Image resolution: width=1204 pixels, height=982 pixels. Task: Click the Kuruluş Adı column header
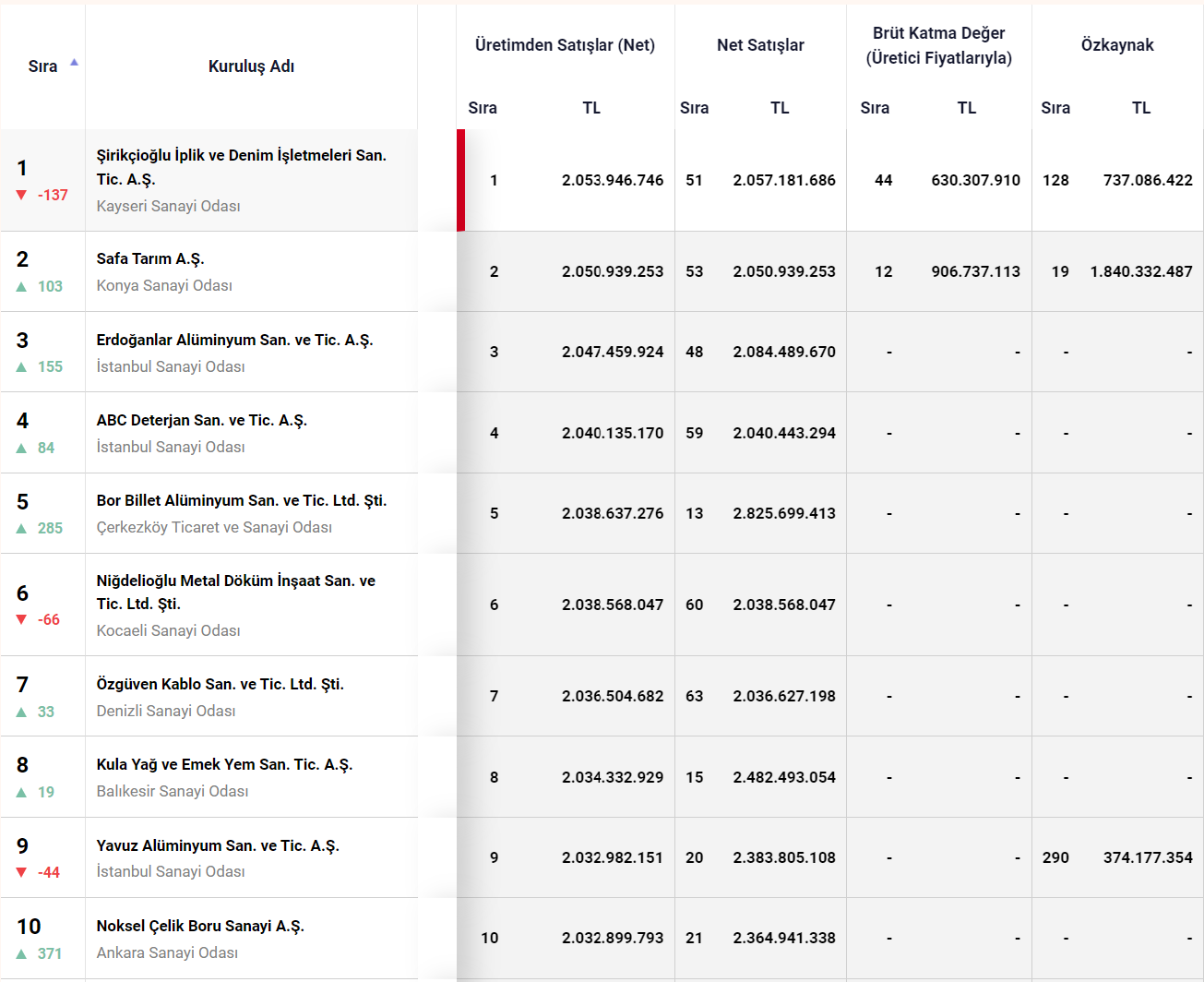pos(251,66)
